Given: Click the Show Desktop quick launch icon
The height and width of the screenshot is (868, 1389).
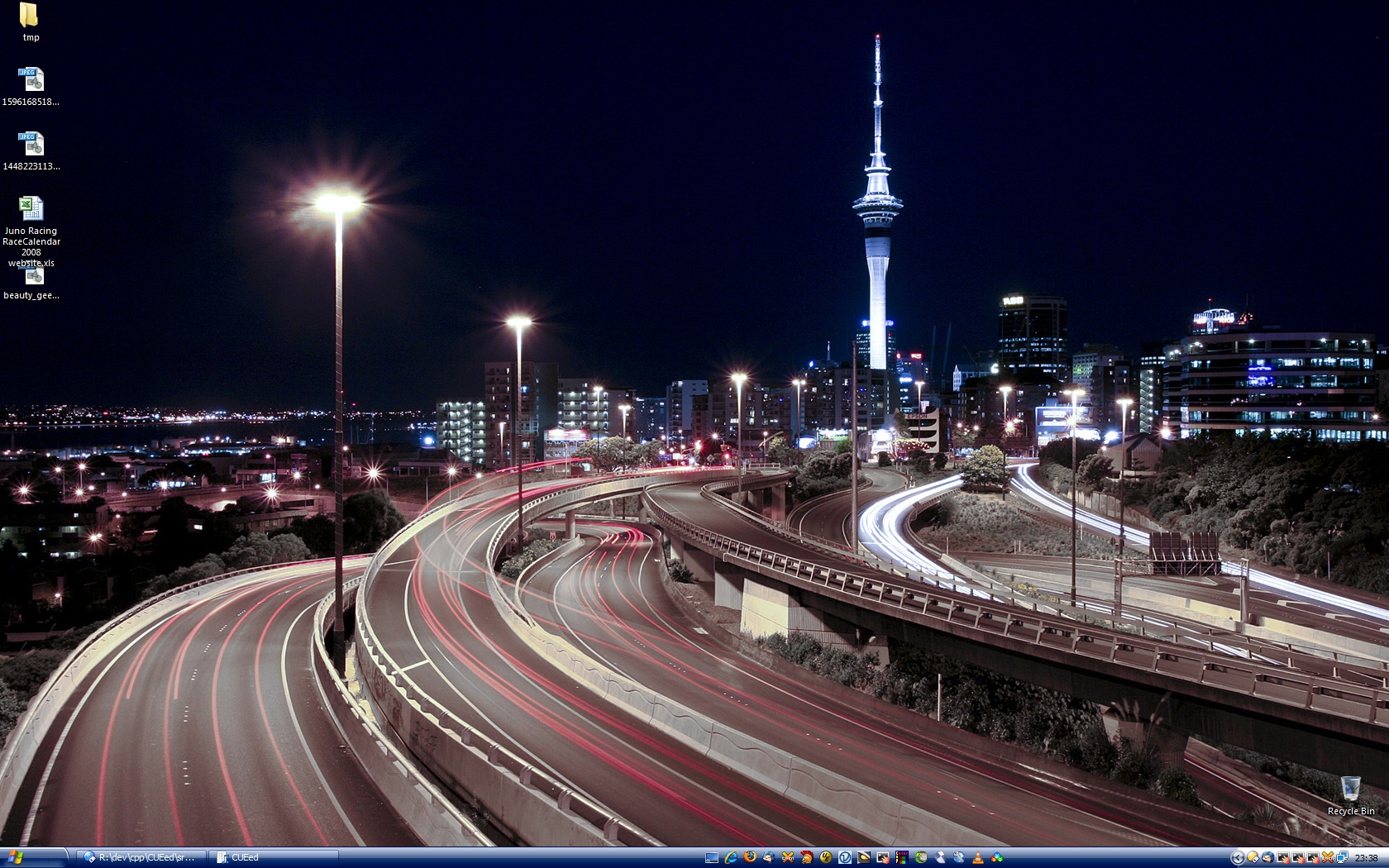Looking at the screenshot, I should (x=712, y=857).
